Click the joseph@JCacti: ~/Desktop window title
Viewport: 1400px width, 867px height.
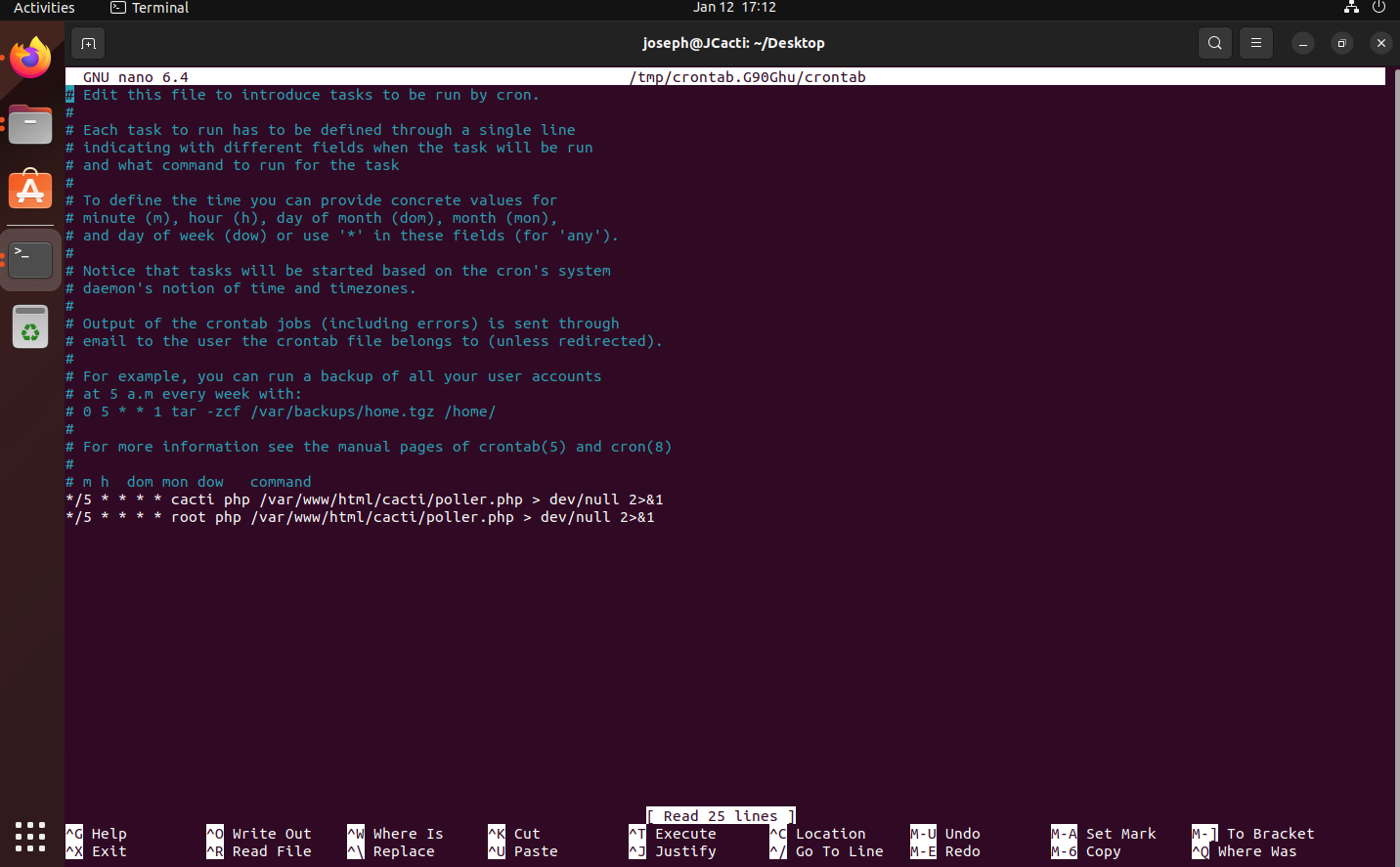[x=734, y=43]
